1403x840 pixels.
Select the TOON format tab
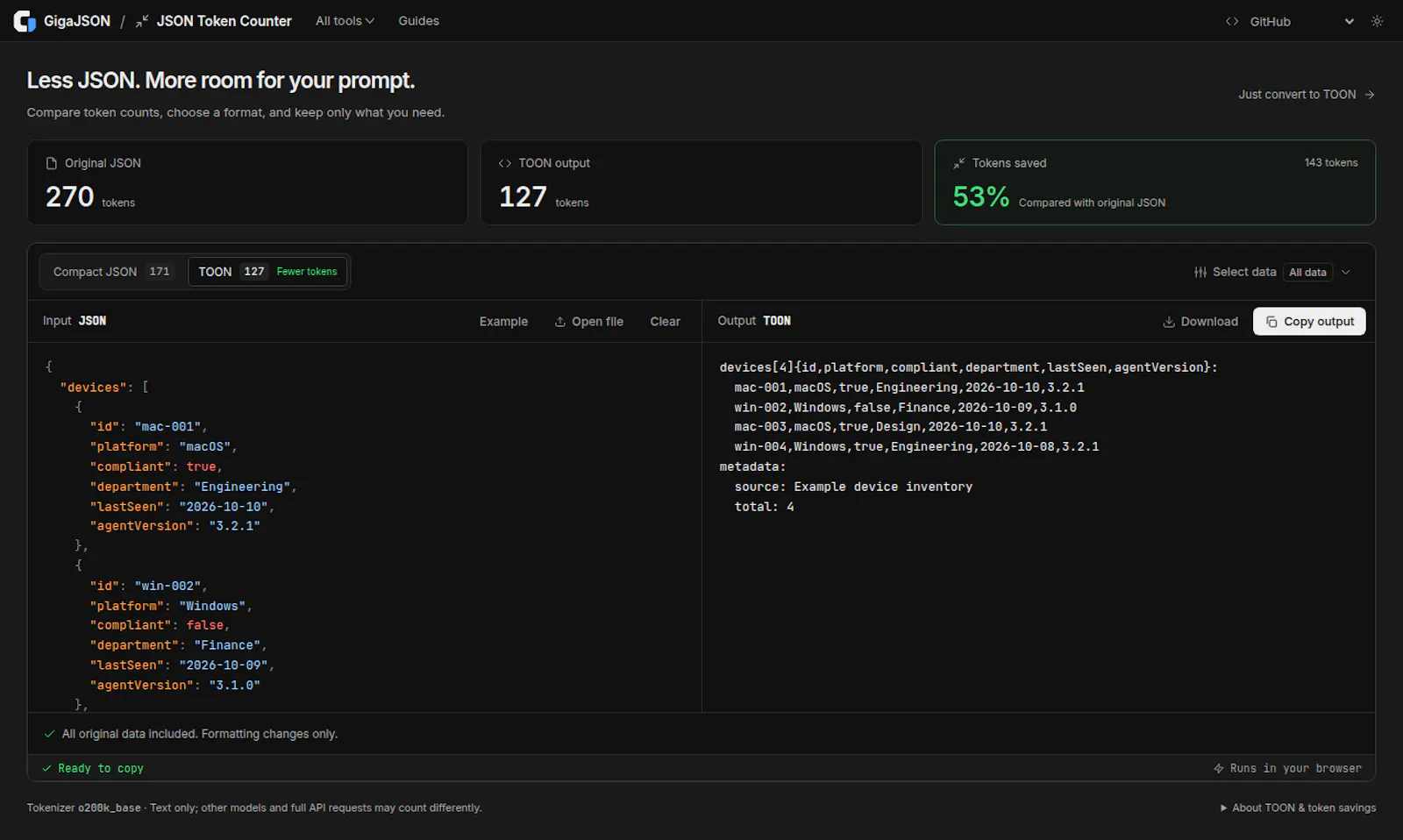click(267, 272)
